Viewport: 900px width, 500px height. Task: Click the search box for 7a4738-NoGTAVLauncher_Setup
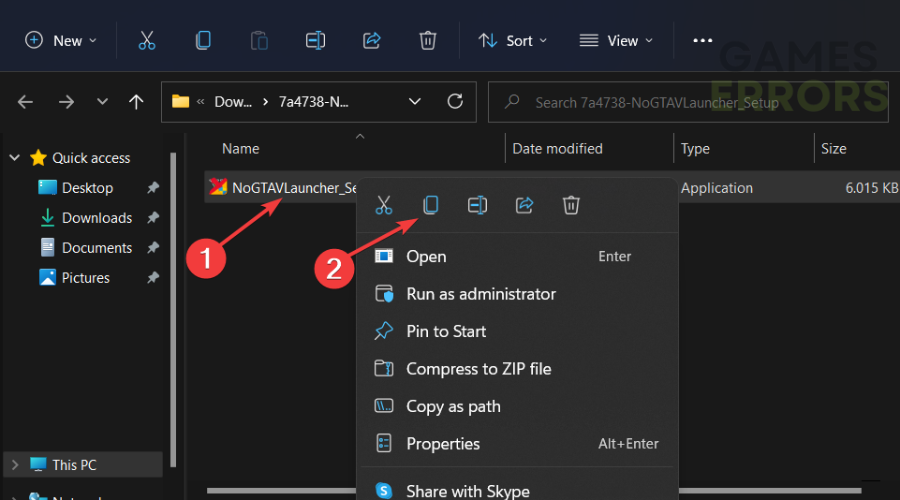(x=690, y=102)
